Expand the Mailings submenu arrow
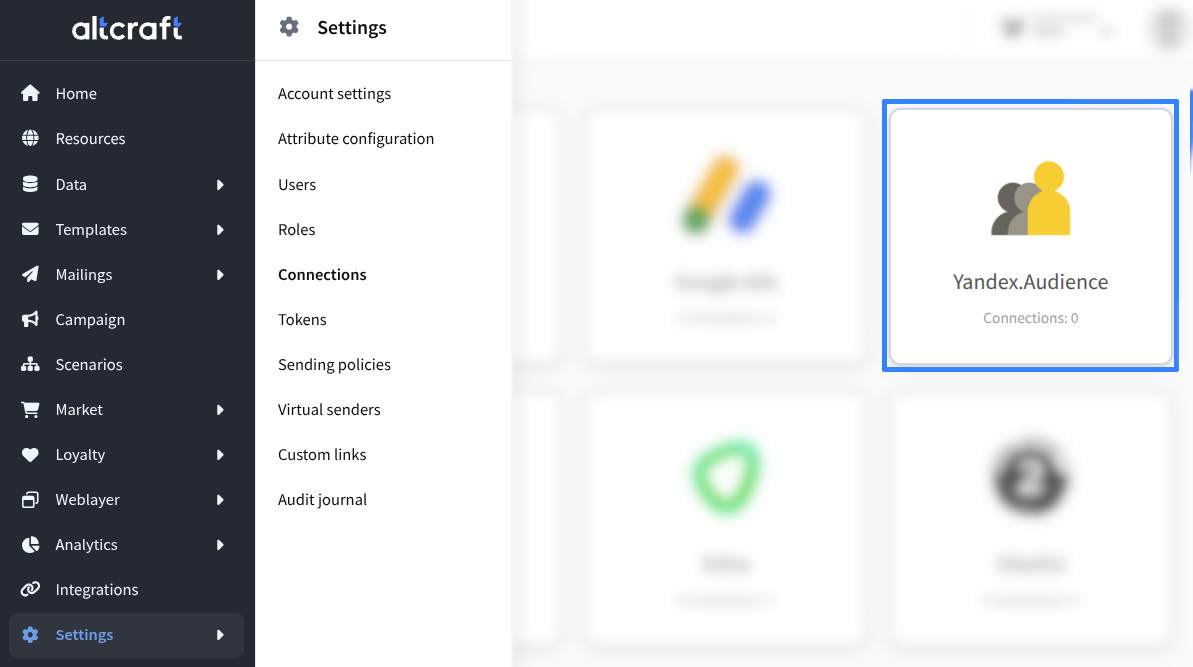Screen dimensions: 1193x667 220,275
